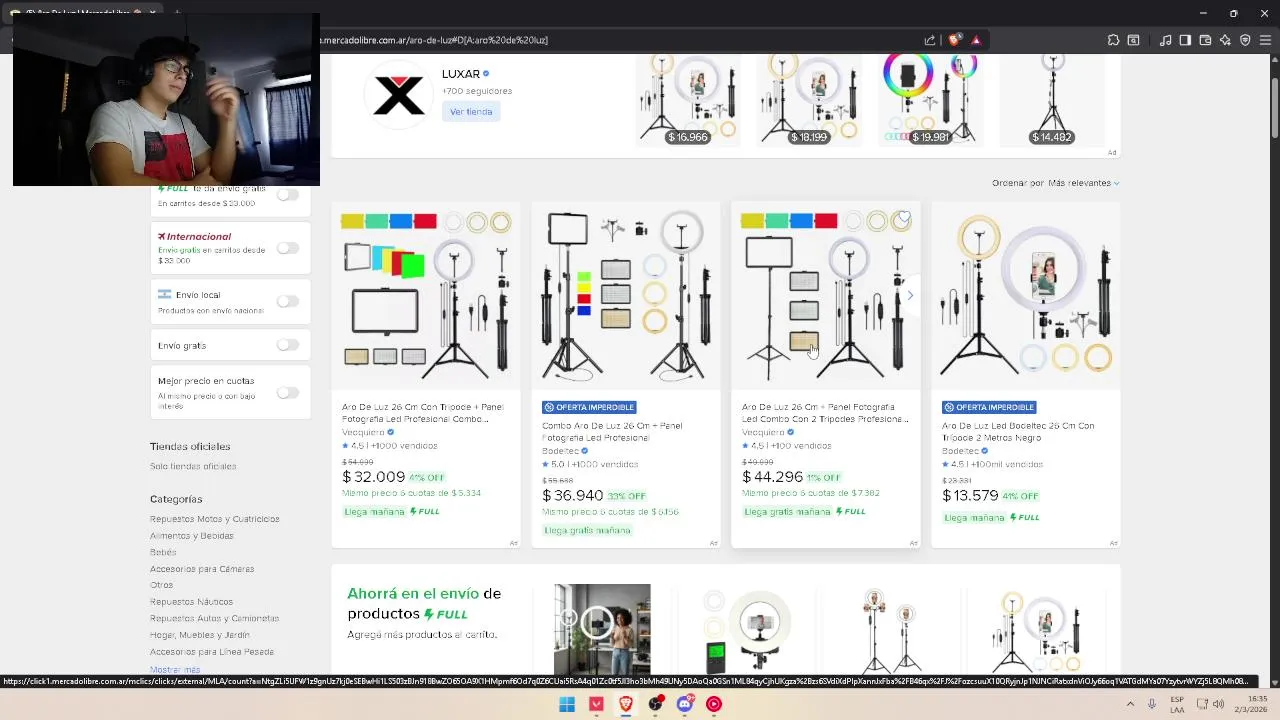Viewport: 1280px width, 720px height.
Task: Click the microphone icon in system tray
Action: (1152, 704)
